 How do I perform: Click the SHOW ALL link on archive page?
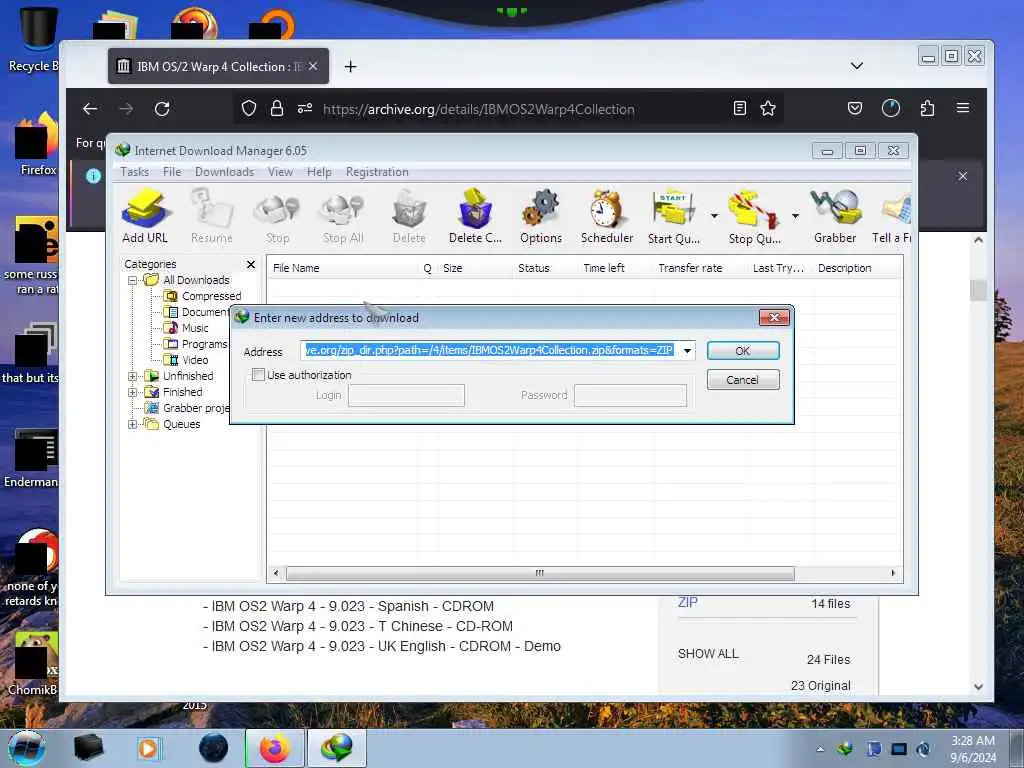click(708, 654)
